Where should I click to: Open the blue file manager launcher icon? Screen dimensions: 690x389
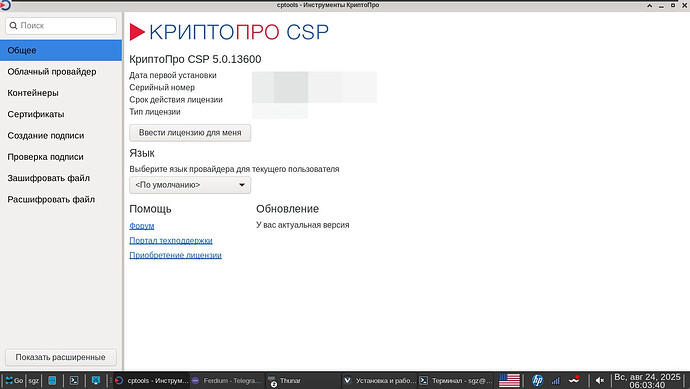coord(52,381)
